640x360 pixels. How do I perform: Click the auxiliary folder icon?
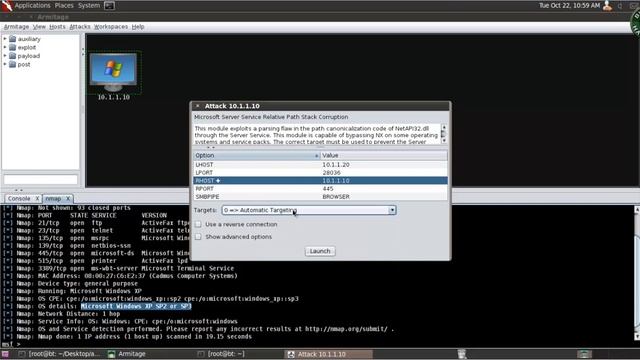click(x=13, y=39)
